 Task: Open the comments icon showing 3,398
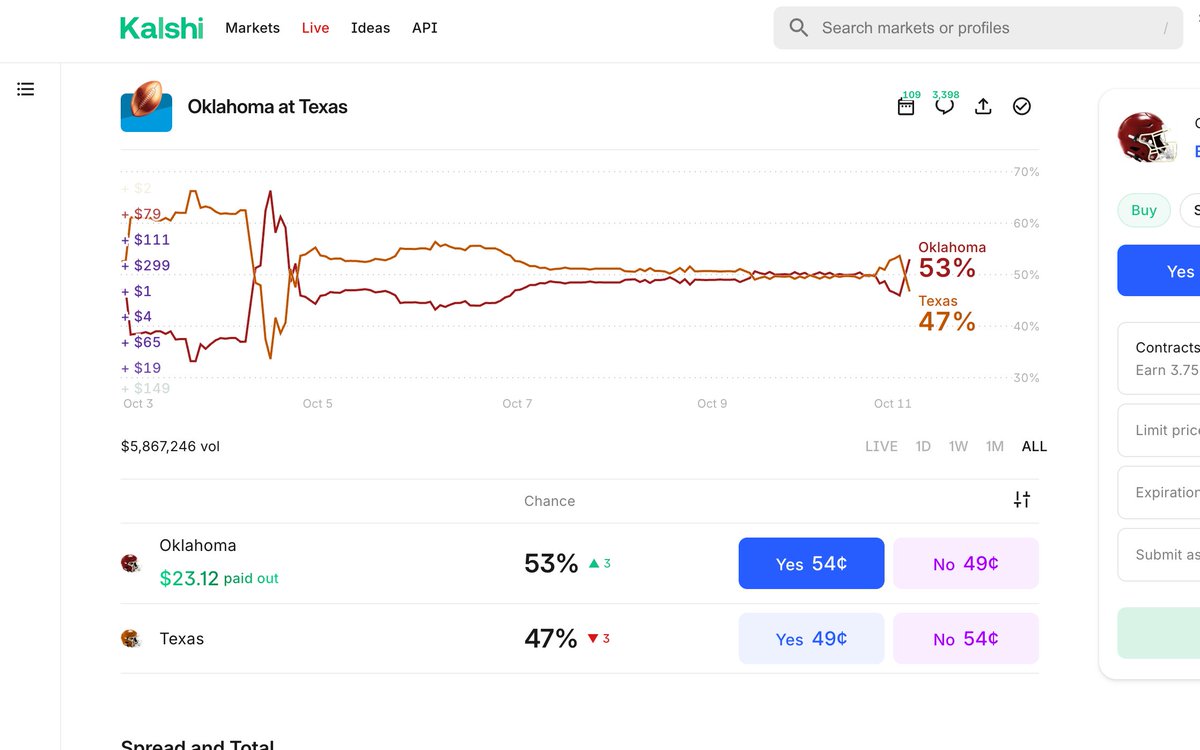point(944,106)
